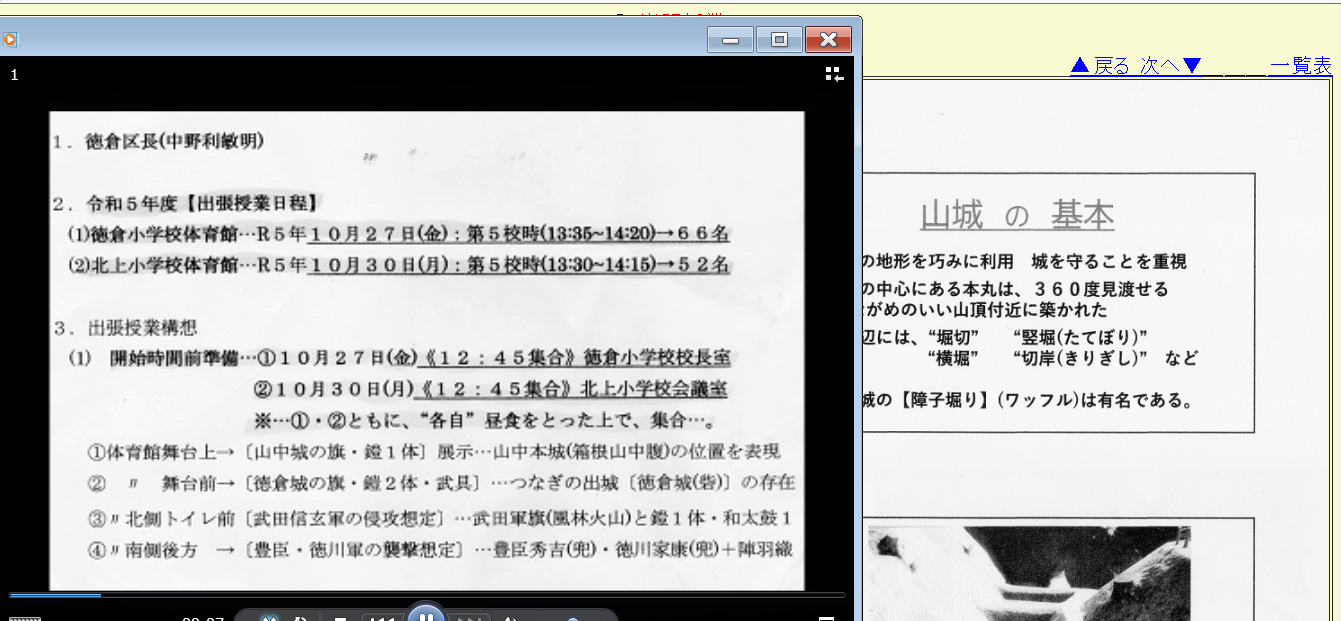Screen dimensions: 1341x621
Task: Click the volume slider handle
Action: click(573, 619)
